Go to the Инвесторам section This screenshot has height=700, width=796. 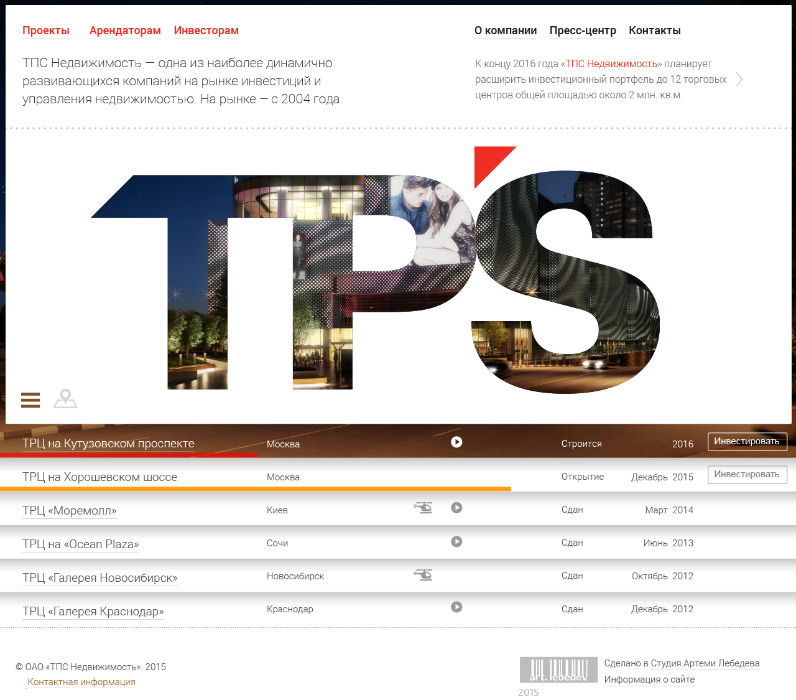(x=206, y=31)
